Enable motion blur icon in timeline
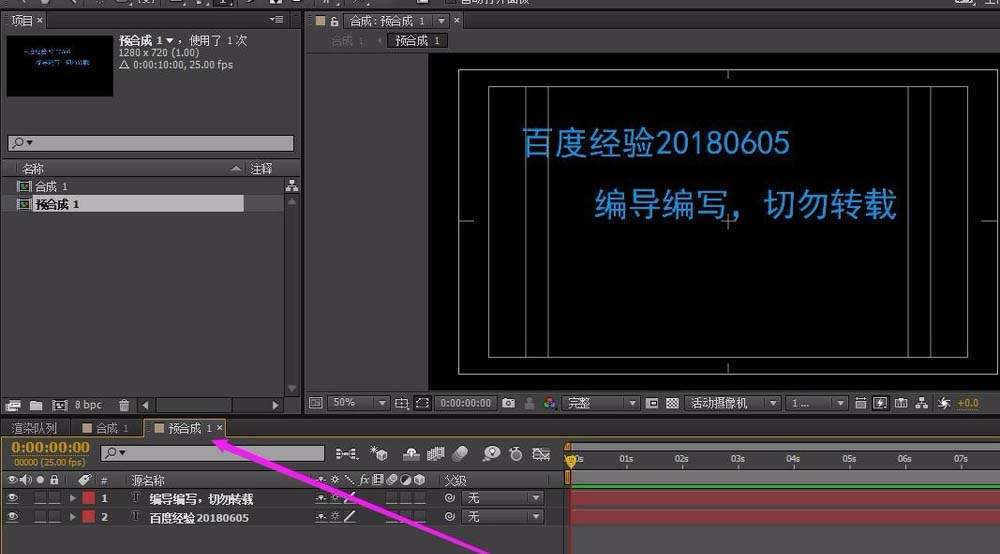This screenshot has width=1000, height=554. [x=460, y=454]
